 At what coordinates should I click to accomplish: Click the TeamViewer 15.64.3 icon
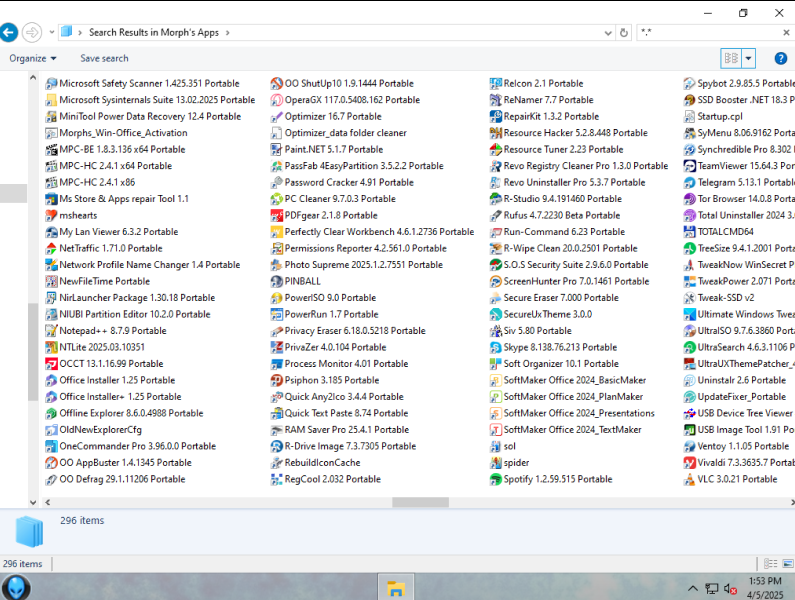(x=690, y=166)
